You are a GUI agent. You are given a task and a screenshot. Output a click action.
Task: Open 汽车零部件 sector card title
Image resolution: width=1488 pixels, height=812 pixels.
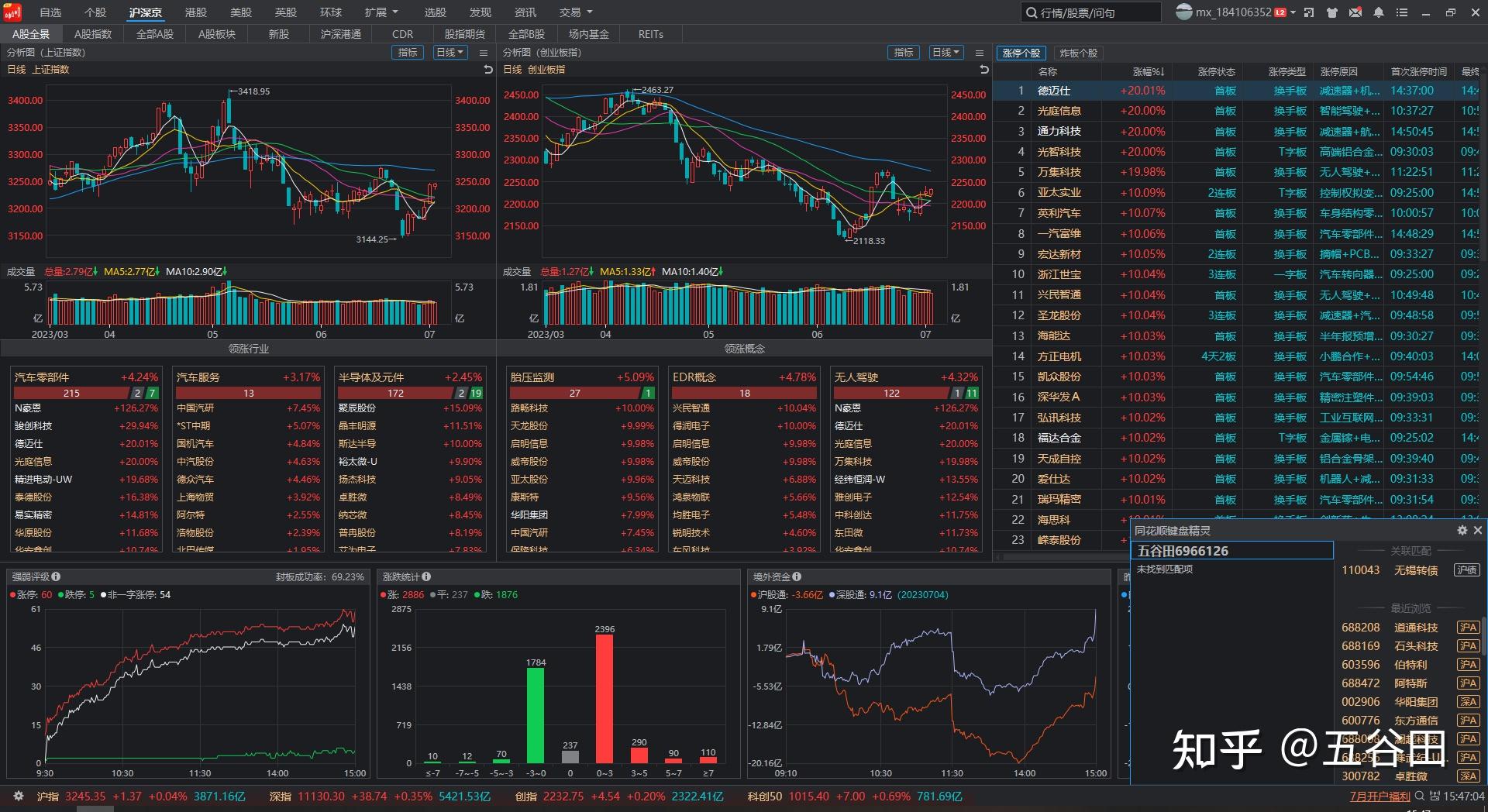point(42,377)
